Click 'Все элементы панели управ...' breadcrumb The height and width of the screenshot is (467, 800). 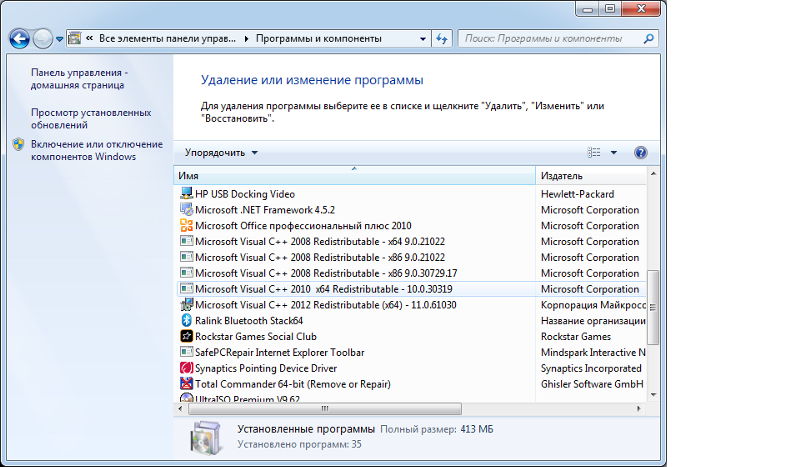pos(167,38)
